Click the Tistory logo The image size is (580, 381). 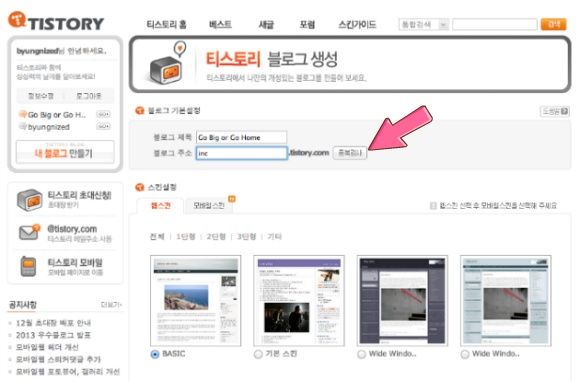(56, 21)
